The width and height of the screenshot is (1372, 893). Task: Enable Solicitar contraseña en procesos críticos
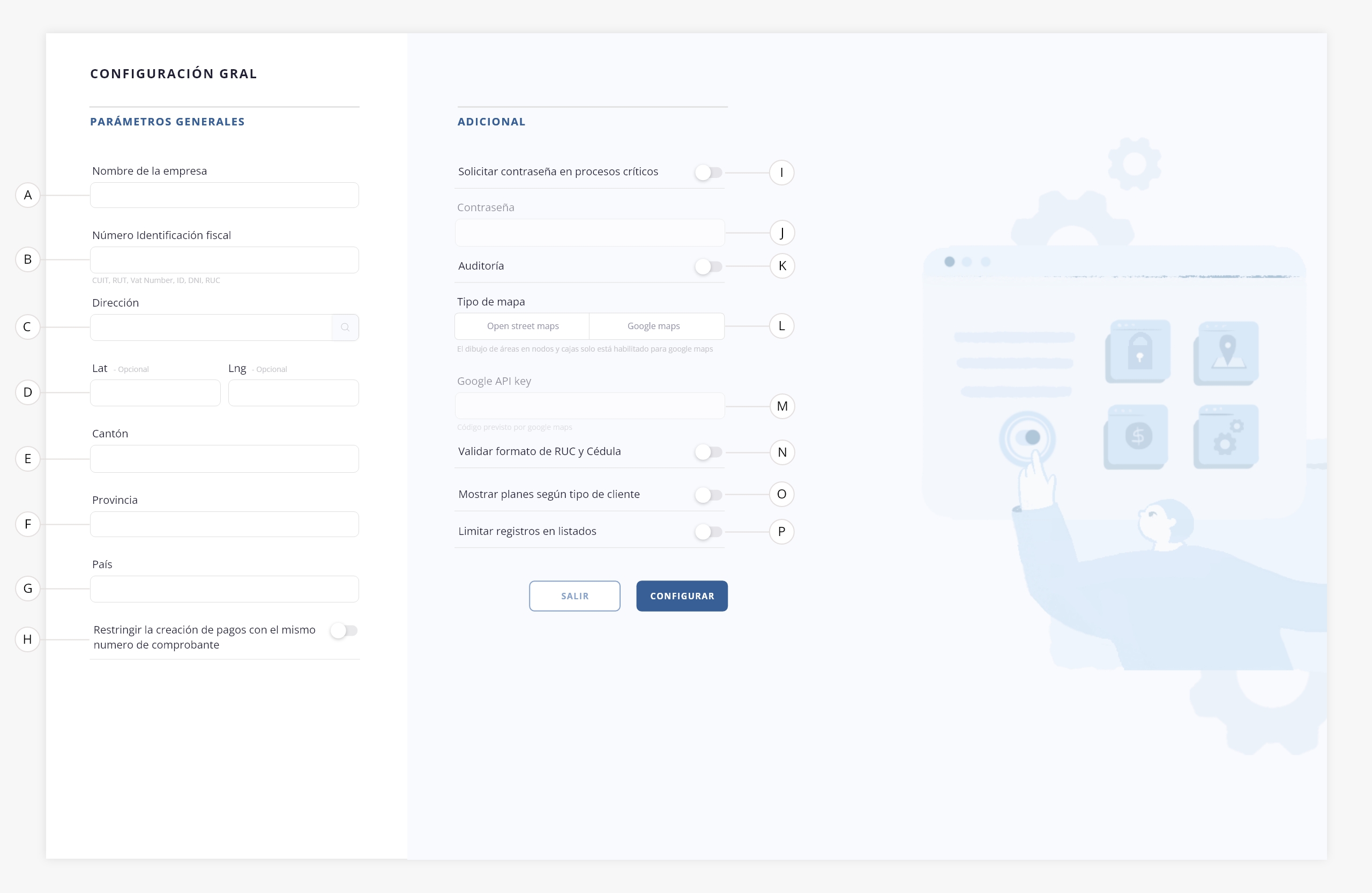(x=709, y=173)
